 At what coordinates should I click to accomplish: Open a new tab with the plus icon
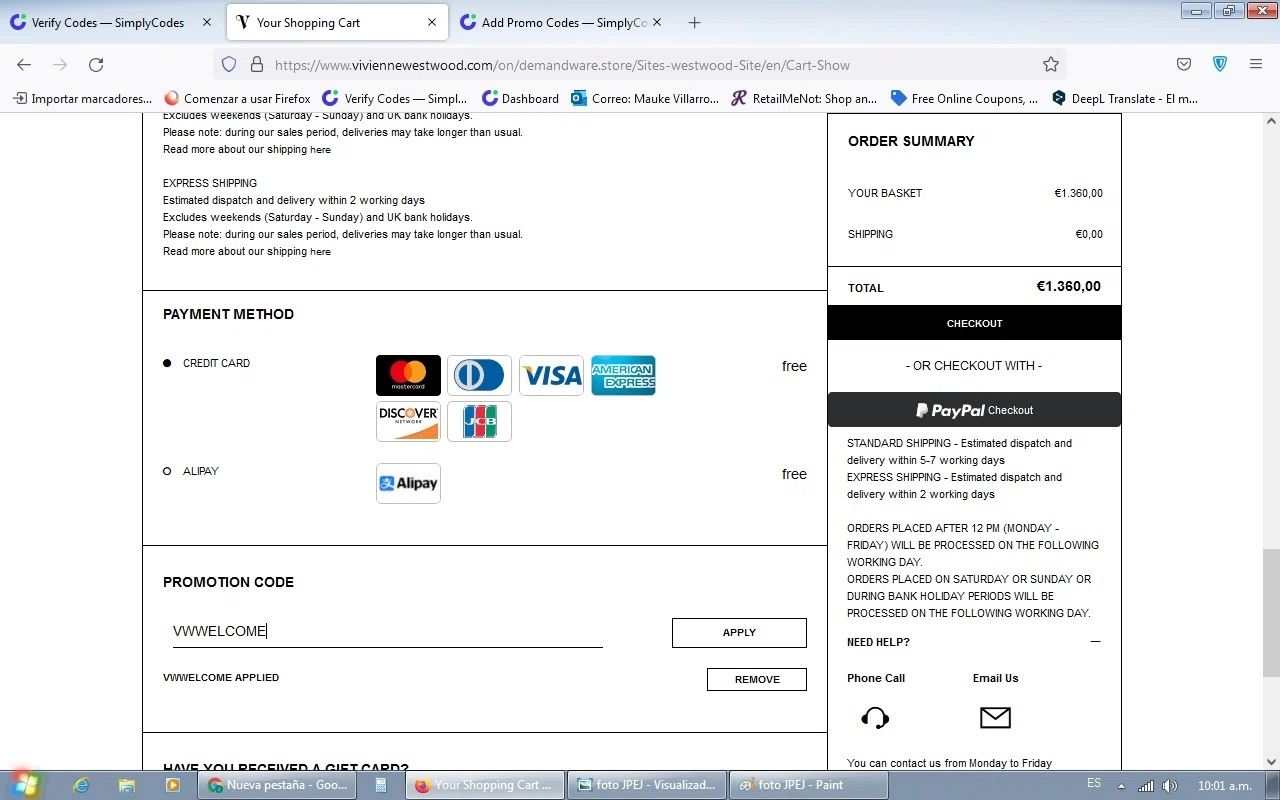pyautogui.click(x=695, y=22)
